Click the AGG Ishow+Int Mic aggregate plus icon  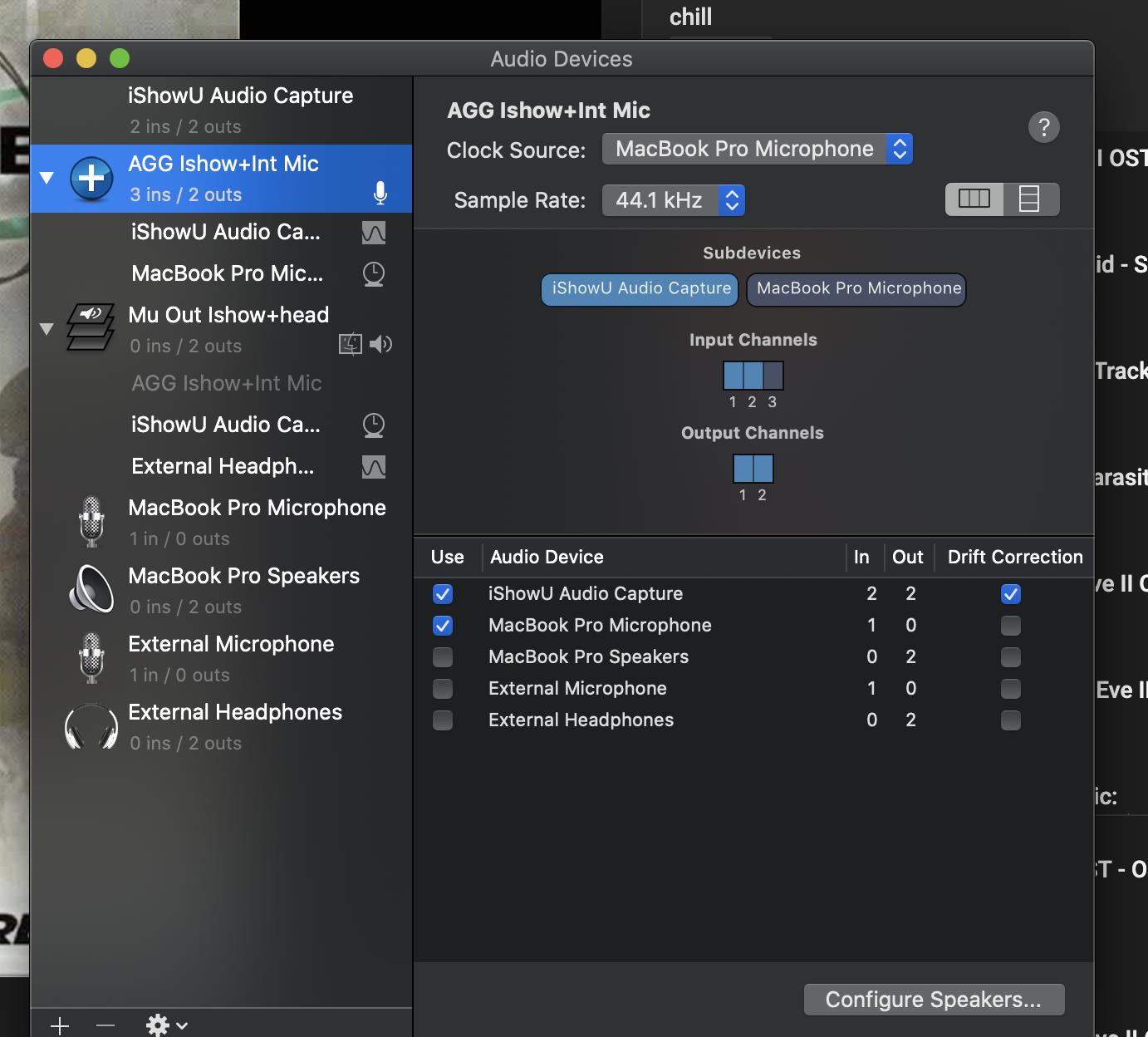tap(91, 178)
